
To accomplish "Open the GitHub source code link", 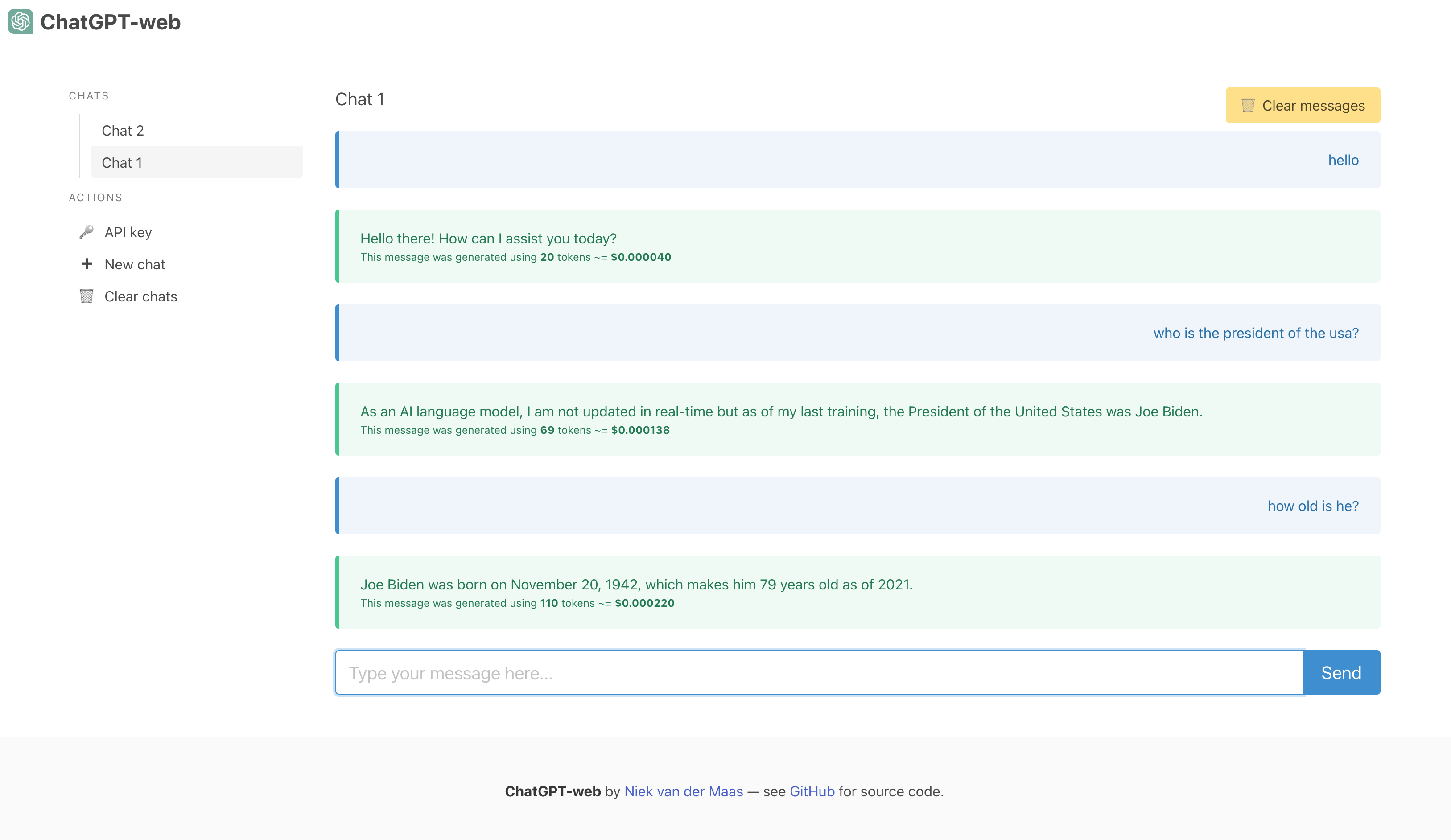I will coord(812,791).
